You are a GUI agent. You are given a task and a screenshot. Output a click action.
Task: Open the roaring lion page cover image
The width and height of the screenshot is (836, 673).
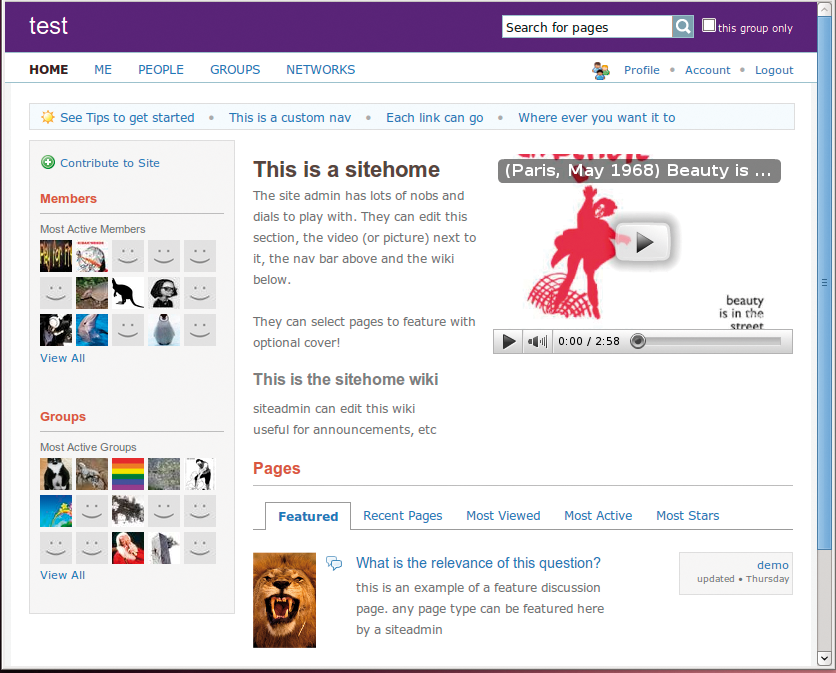(x=285, y=600)
